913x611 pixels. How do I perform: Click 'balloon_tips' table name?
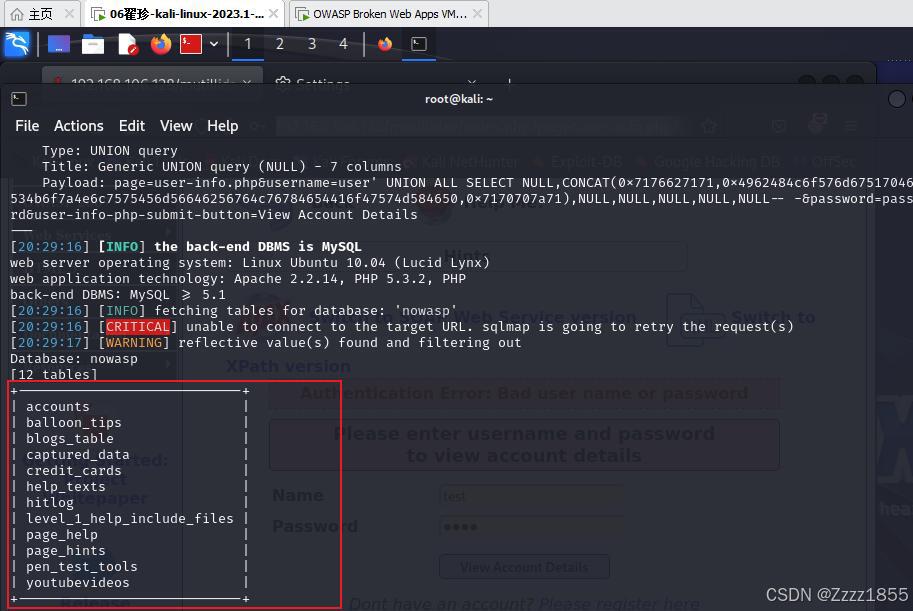[73, 422]
